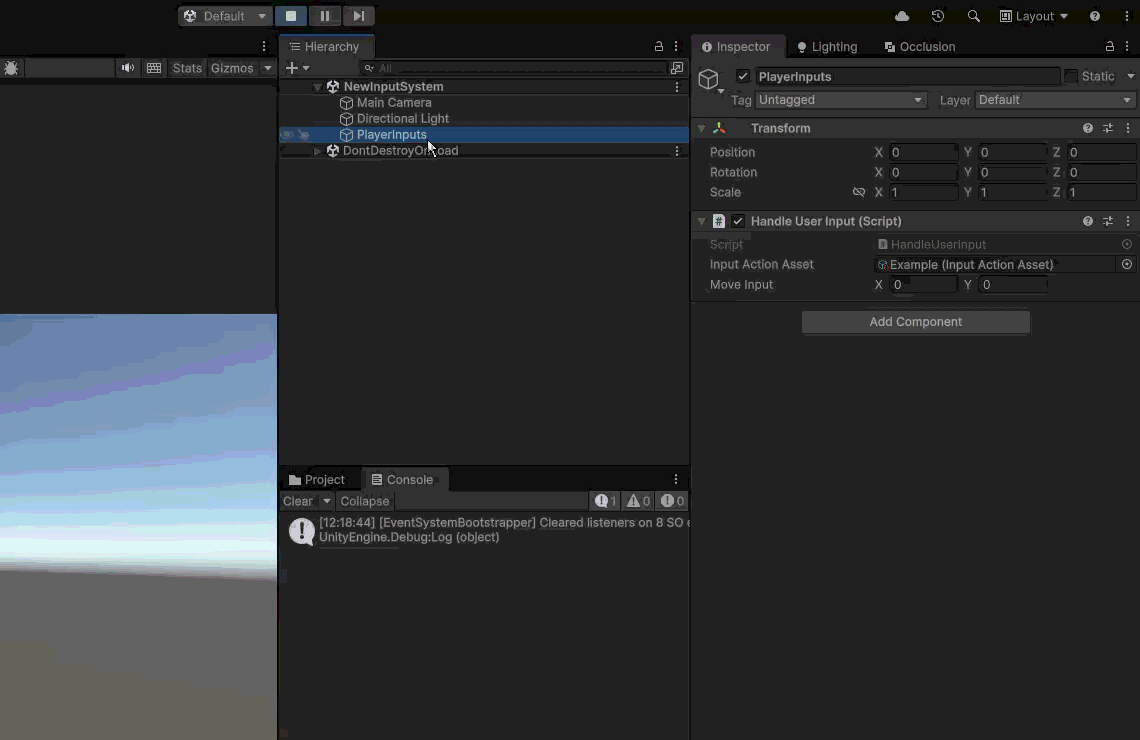Open Transform presets icon
Image resolution: width=1140 pixels, height=740 pixels.
[x=1108, y=129]
